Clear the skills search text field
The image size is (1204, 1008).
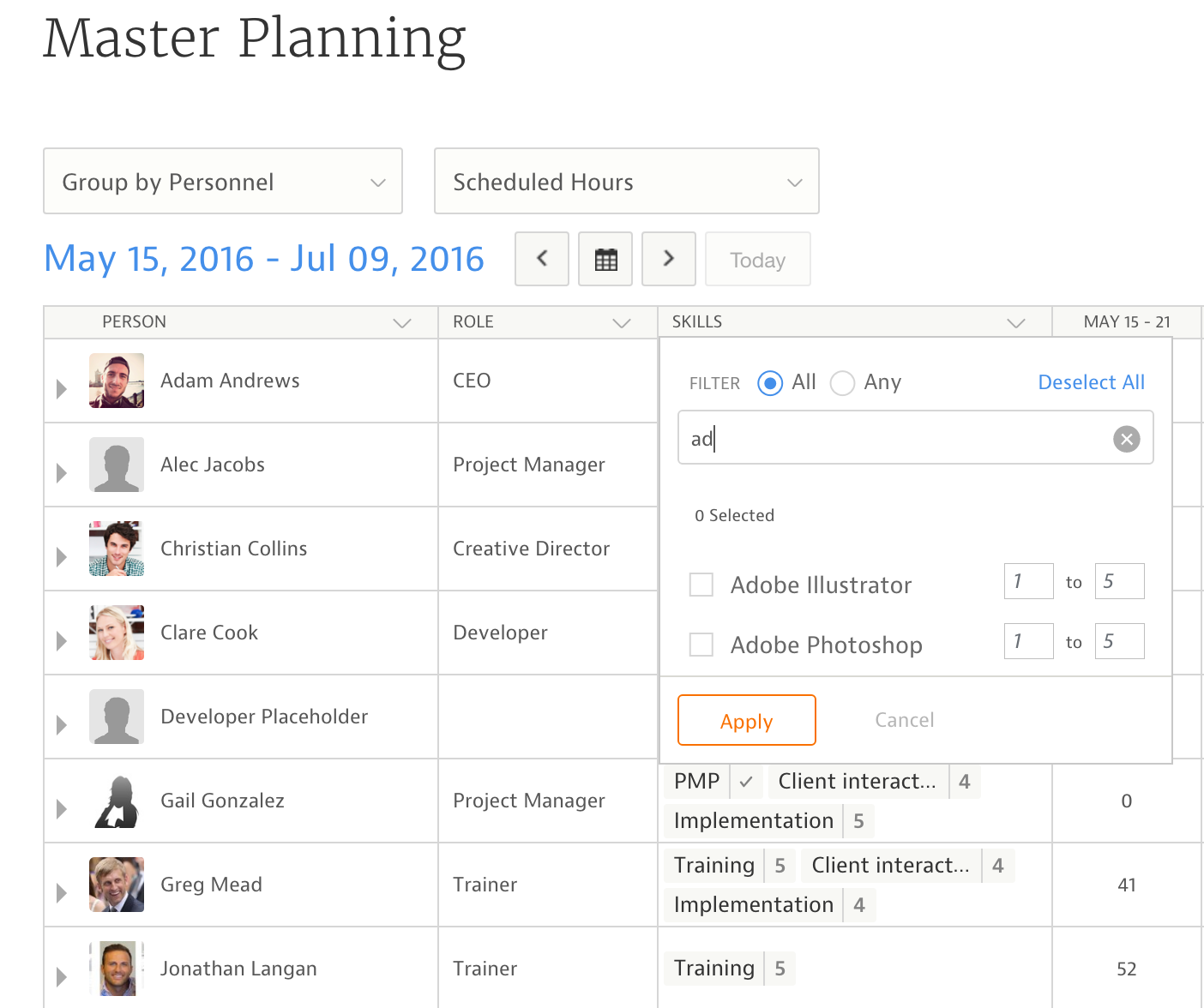(1126, 439)
